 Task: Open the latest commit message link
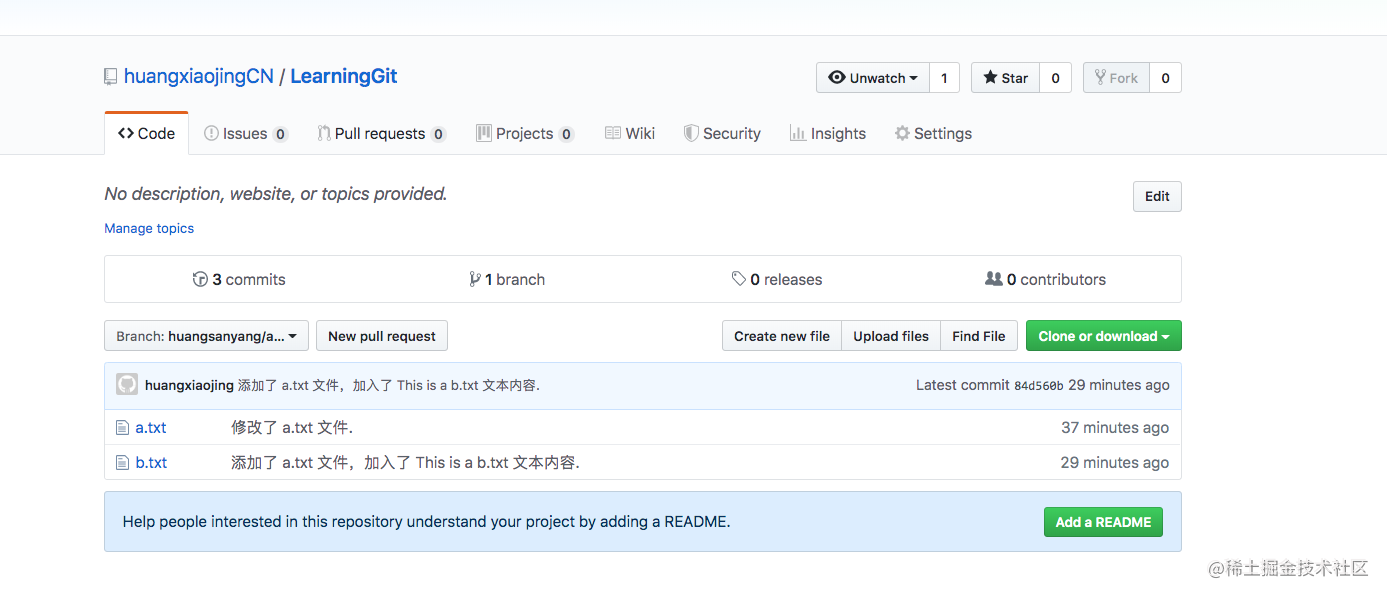tap(389, 385)
